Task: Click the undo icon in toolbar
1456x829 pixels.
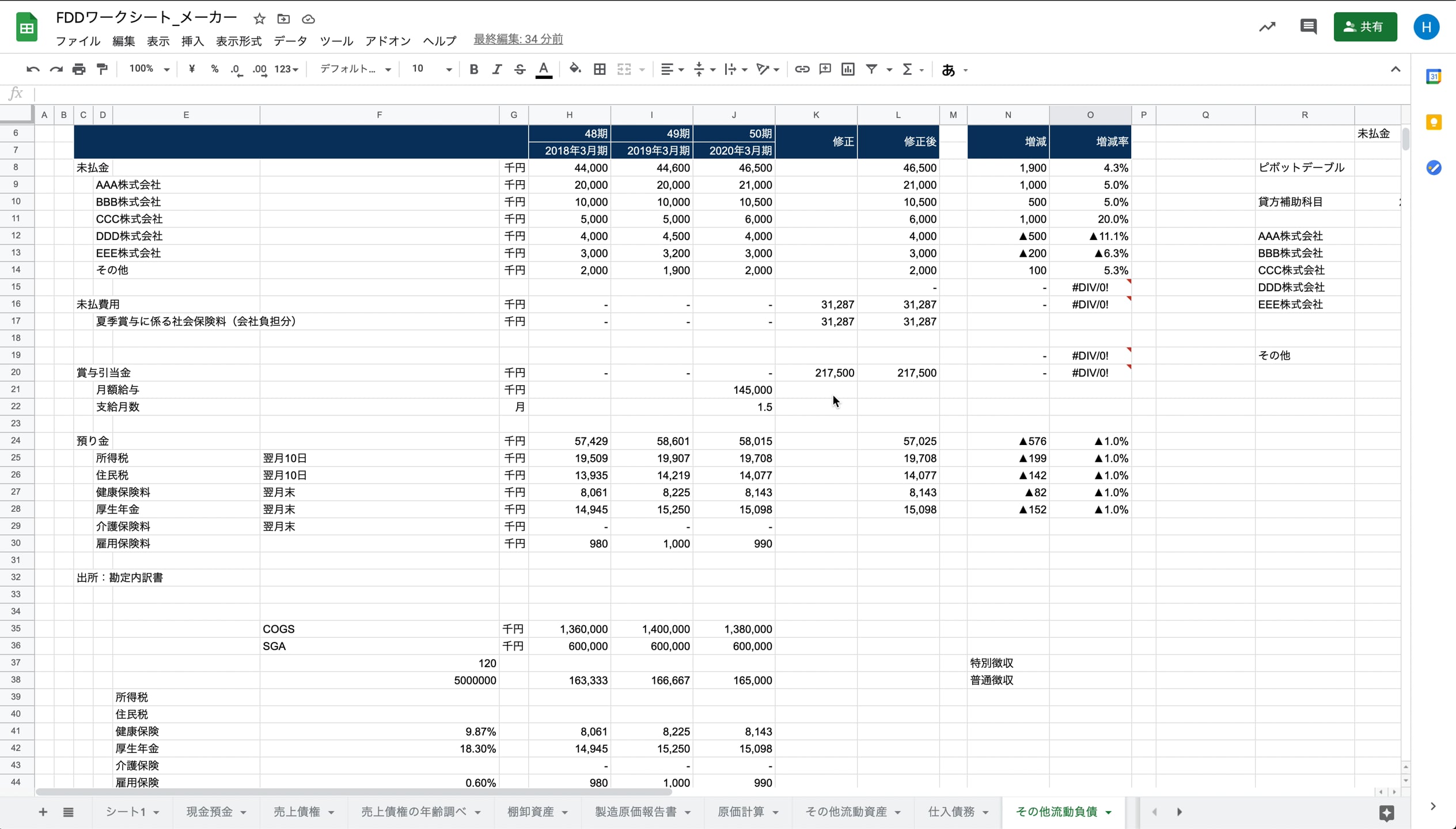Action: coord(32,70)
